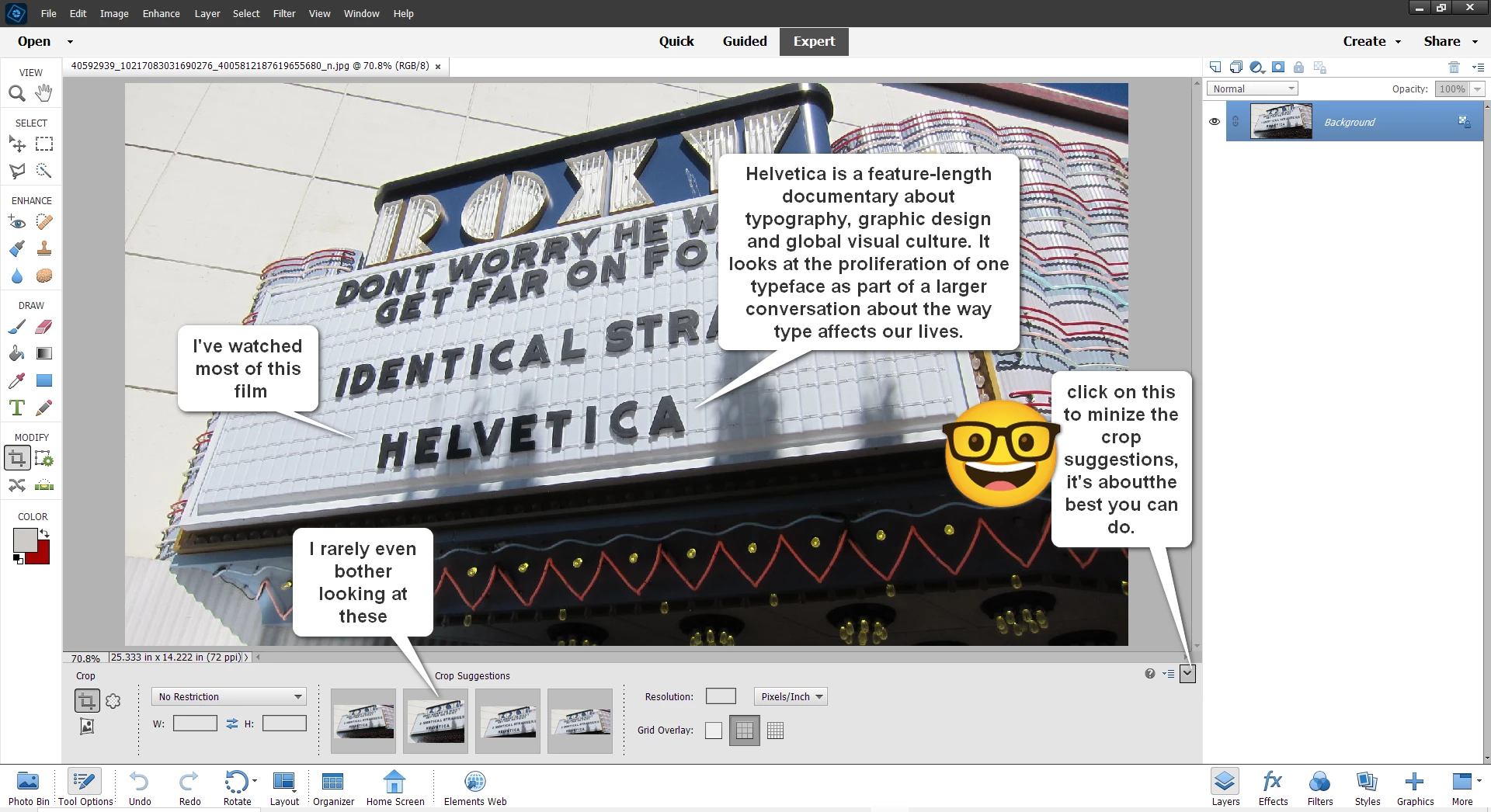Expand the Open recent files arrow
This screenshot has width=1491, height=812.
(x=70, y=42)
